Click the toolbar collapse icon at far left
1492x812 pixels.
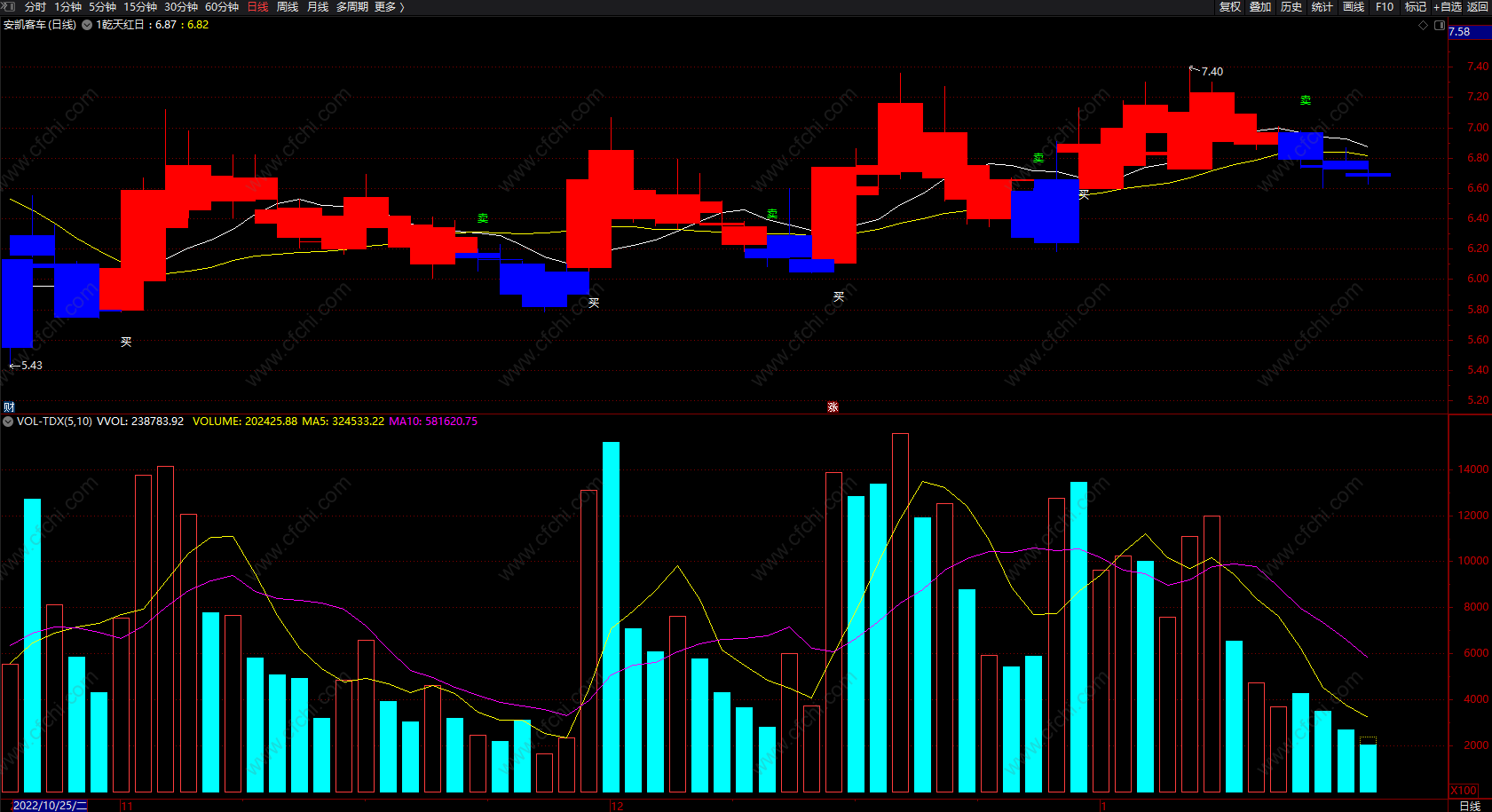tap(9, 6)
